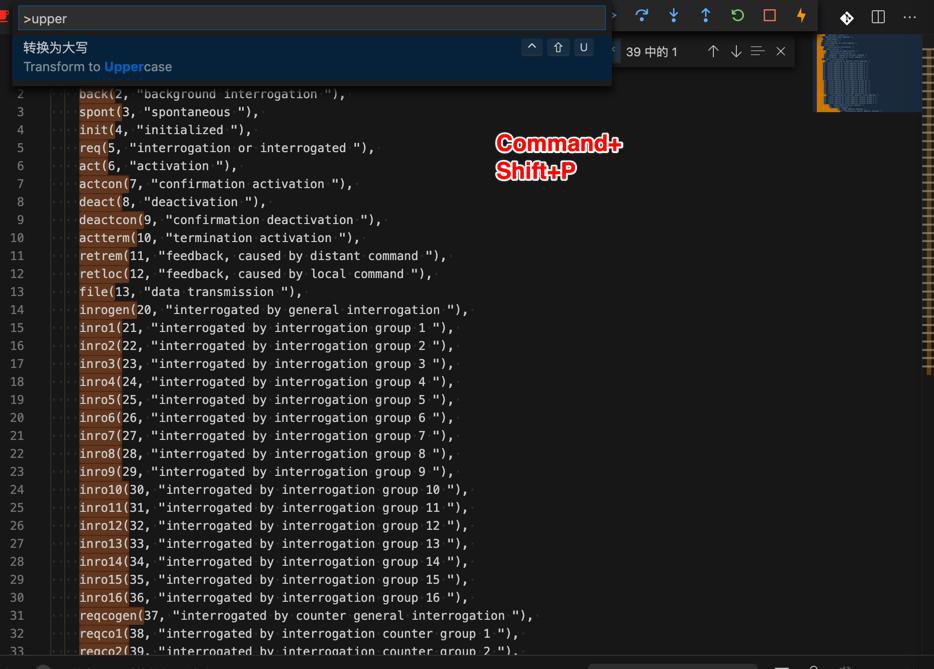
Task: Click the inrogen(20, ...) general interrogation line
Action: (x=273, y=310)
